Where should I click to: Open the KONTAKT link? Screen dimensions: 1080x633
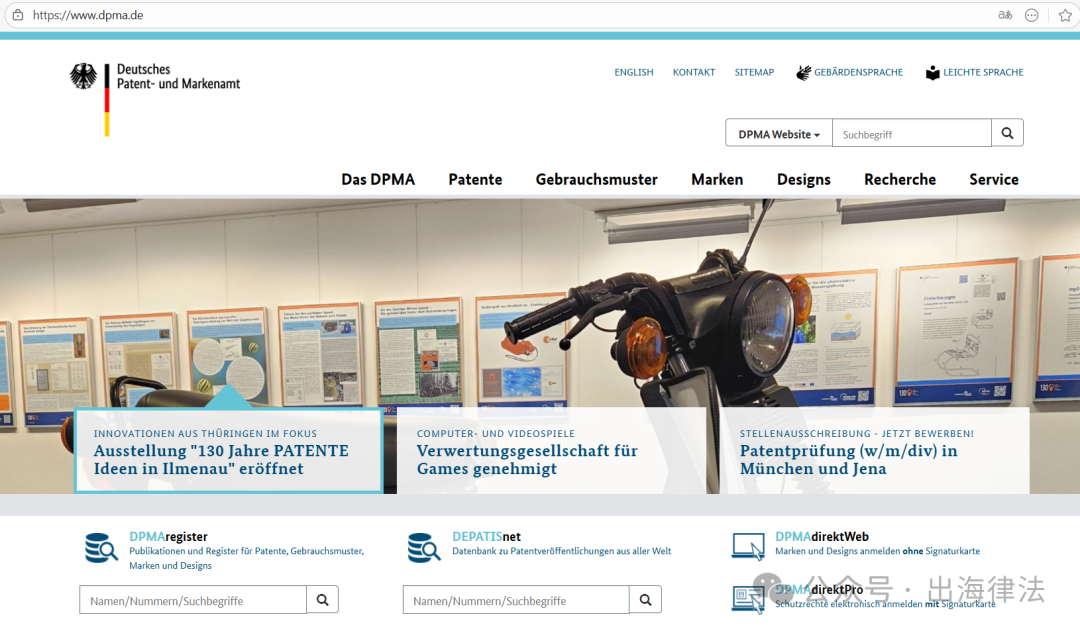[x=694, y=72]
